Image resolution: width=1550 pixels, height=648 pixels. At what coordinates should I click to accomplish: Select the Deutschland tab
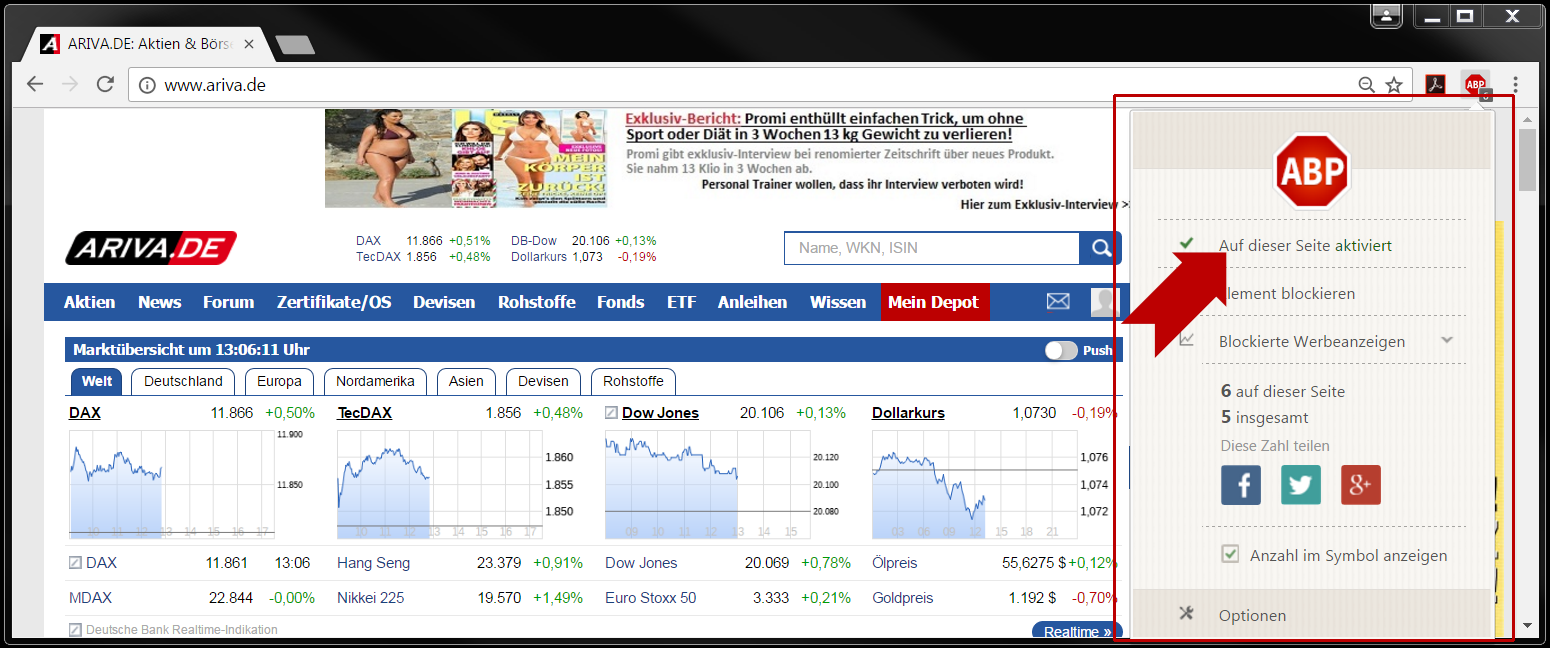pos(183,381)
